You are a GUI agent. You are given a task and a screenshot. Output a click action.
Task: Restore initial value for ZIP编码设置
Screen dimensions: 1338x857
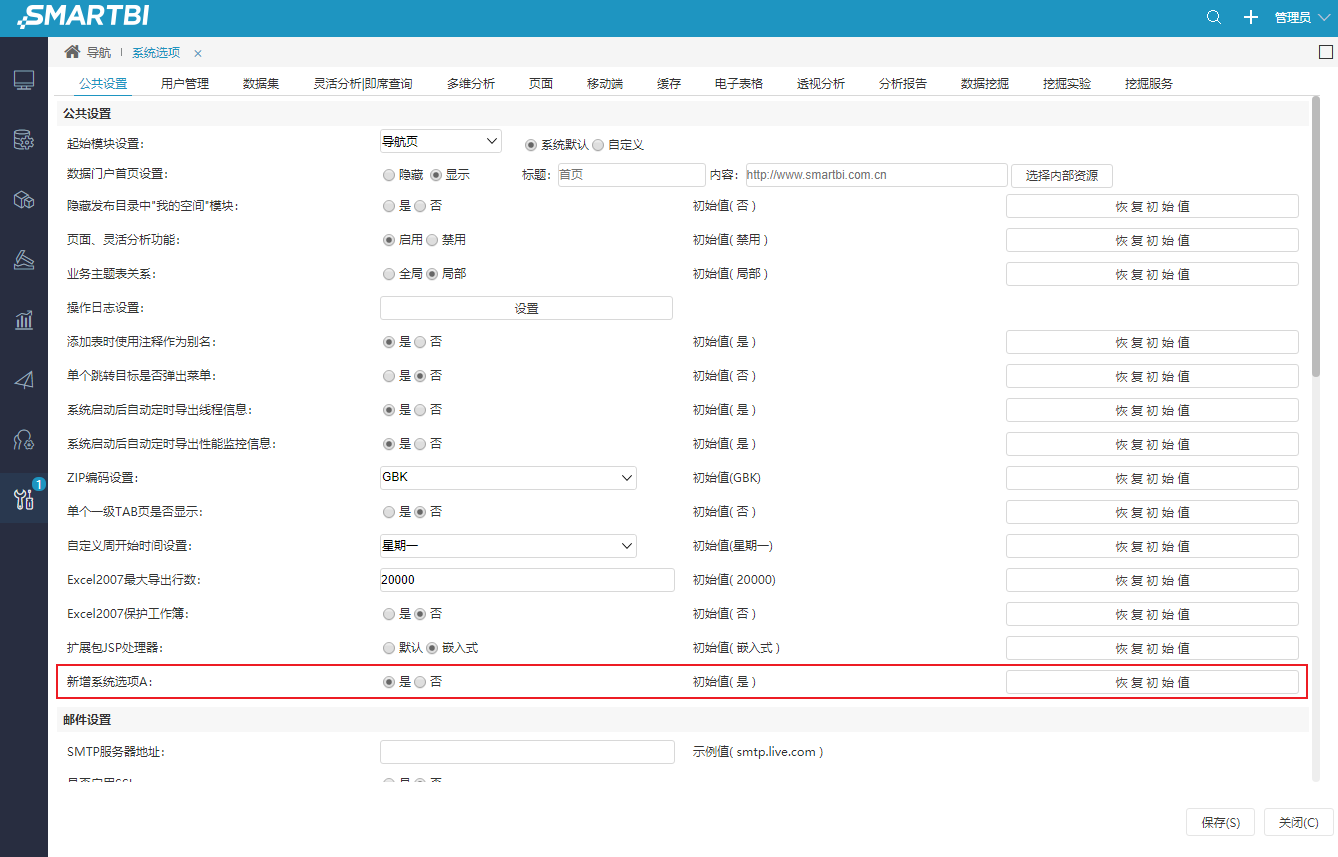click(1152, 478)
